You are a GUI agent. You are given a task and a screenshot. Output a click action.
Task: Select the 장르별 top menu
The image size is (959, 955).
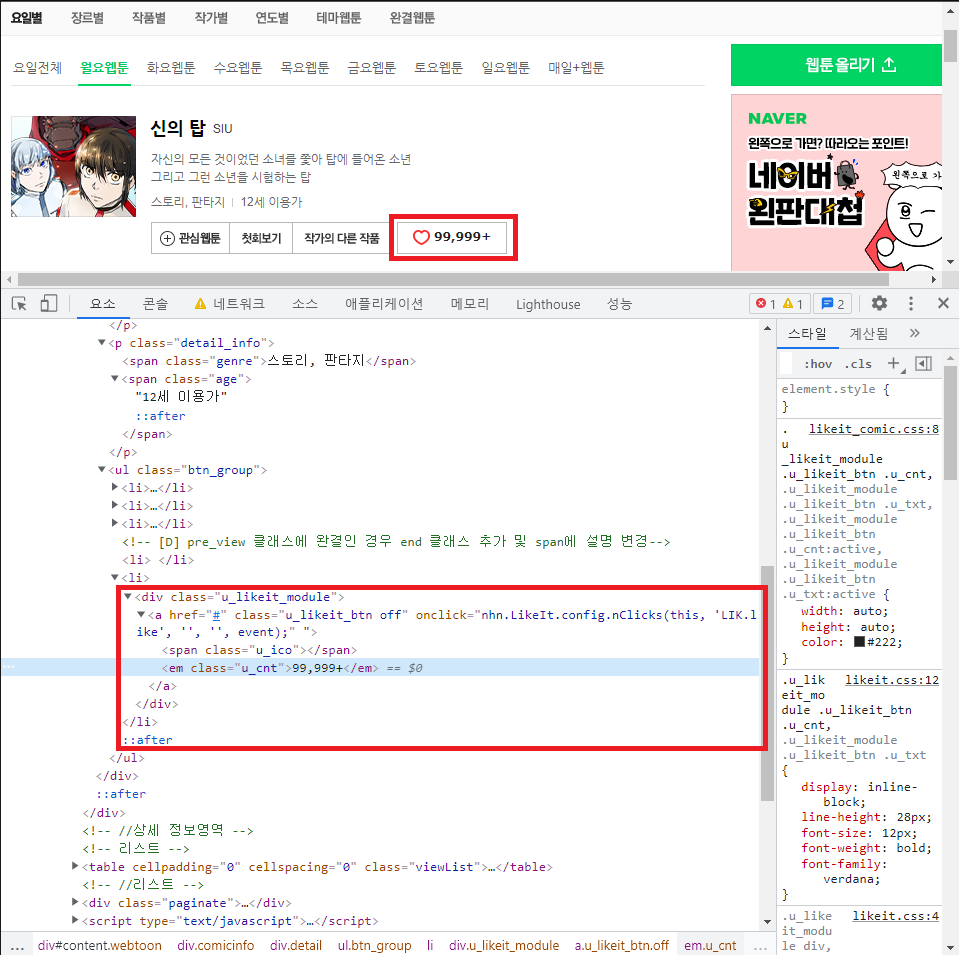click(x=87, y=18)
